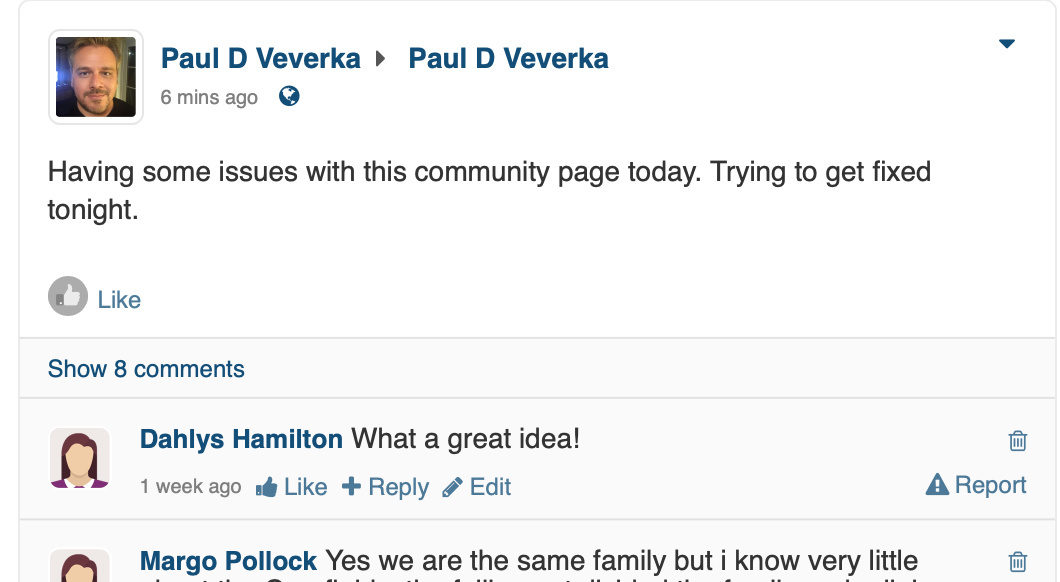
Task: Click Paul D Veverka's profile photo
Action: 96,77
